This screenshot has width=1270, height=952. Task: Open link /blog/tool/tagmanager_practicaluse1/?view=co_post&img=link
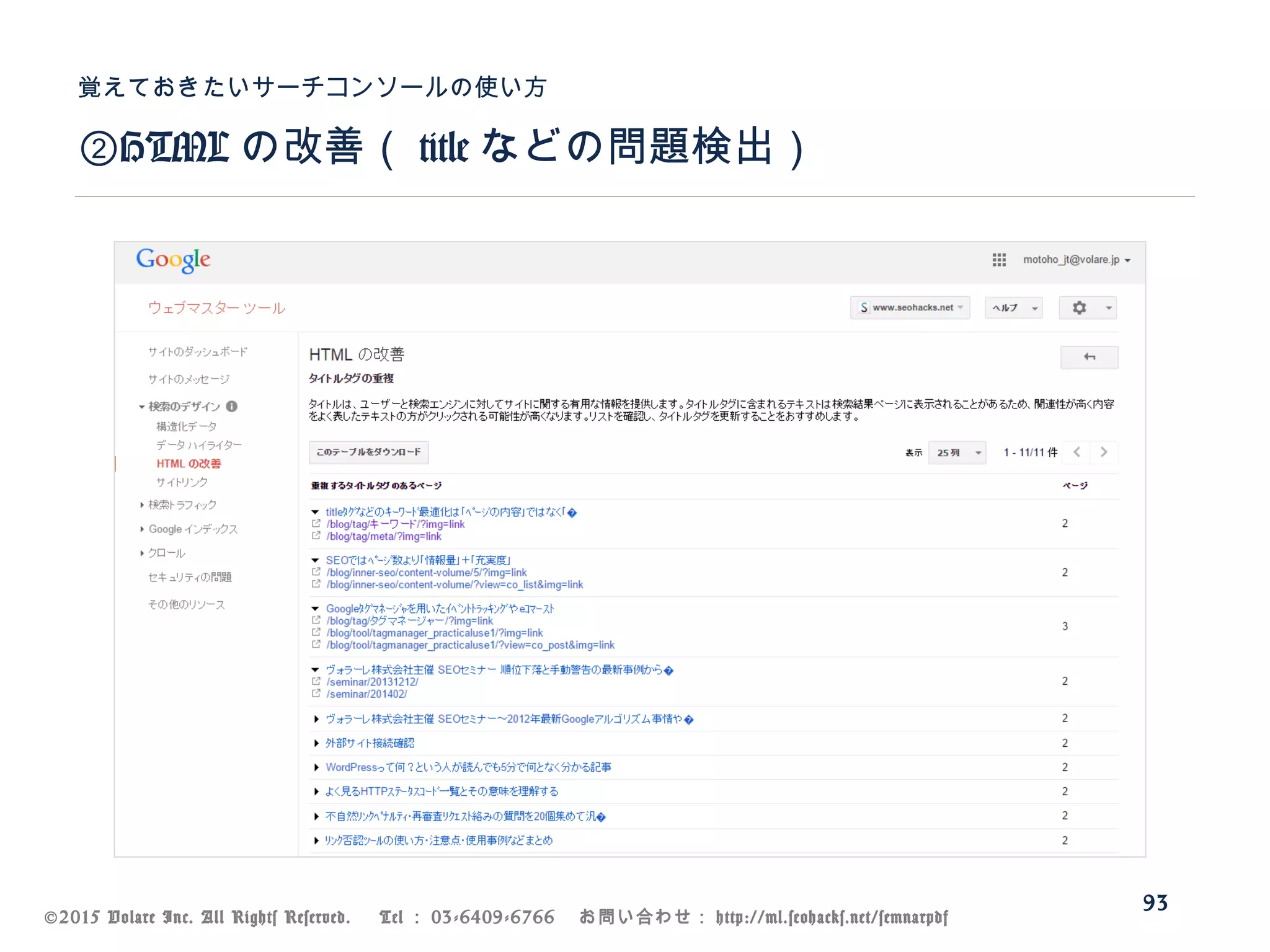pos(470,645)
